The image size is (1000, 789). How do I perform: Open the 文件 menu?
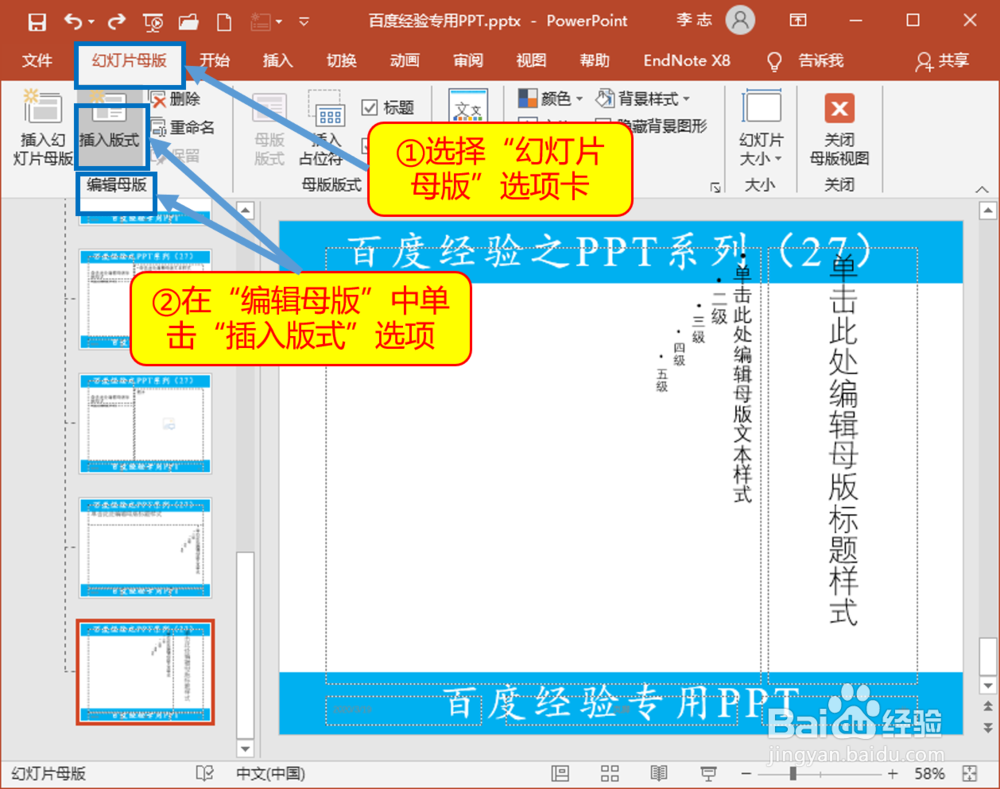click(36, 61)
